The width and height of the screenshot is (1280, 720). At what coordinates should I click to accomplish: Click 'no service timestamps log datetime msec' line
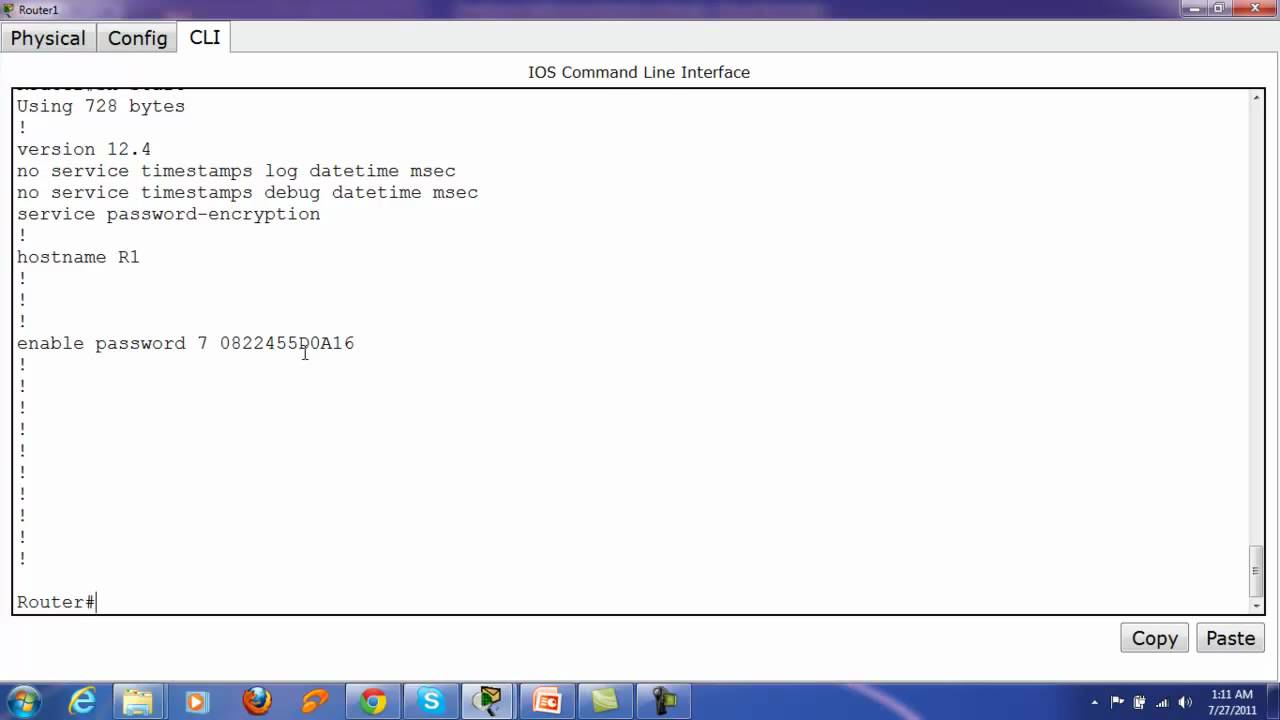(x=236, y=171)
